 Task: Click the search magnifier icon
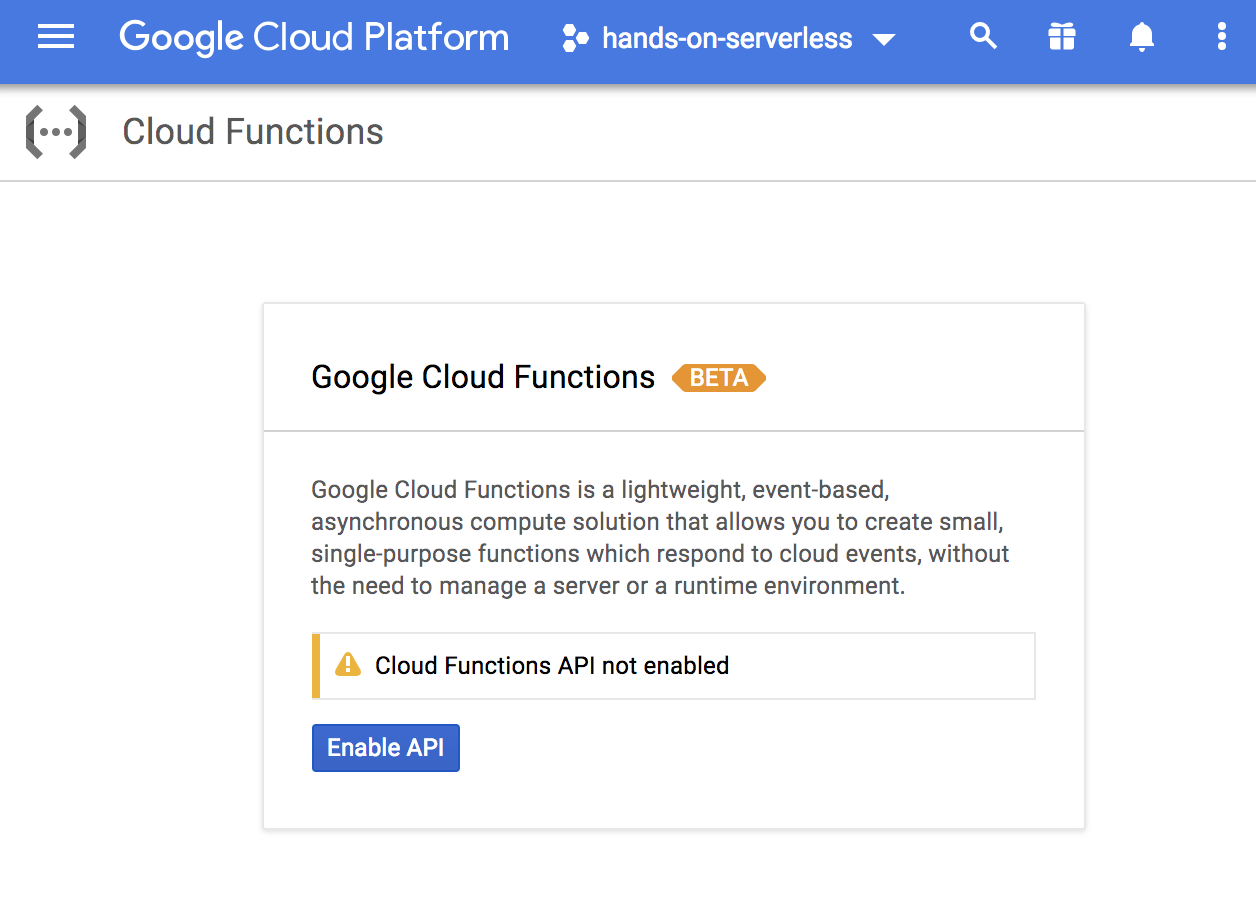[x=984, y=37]
